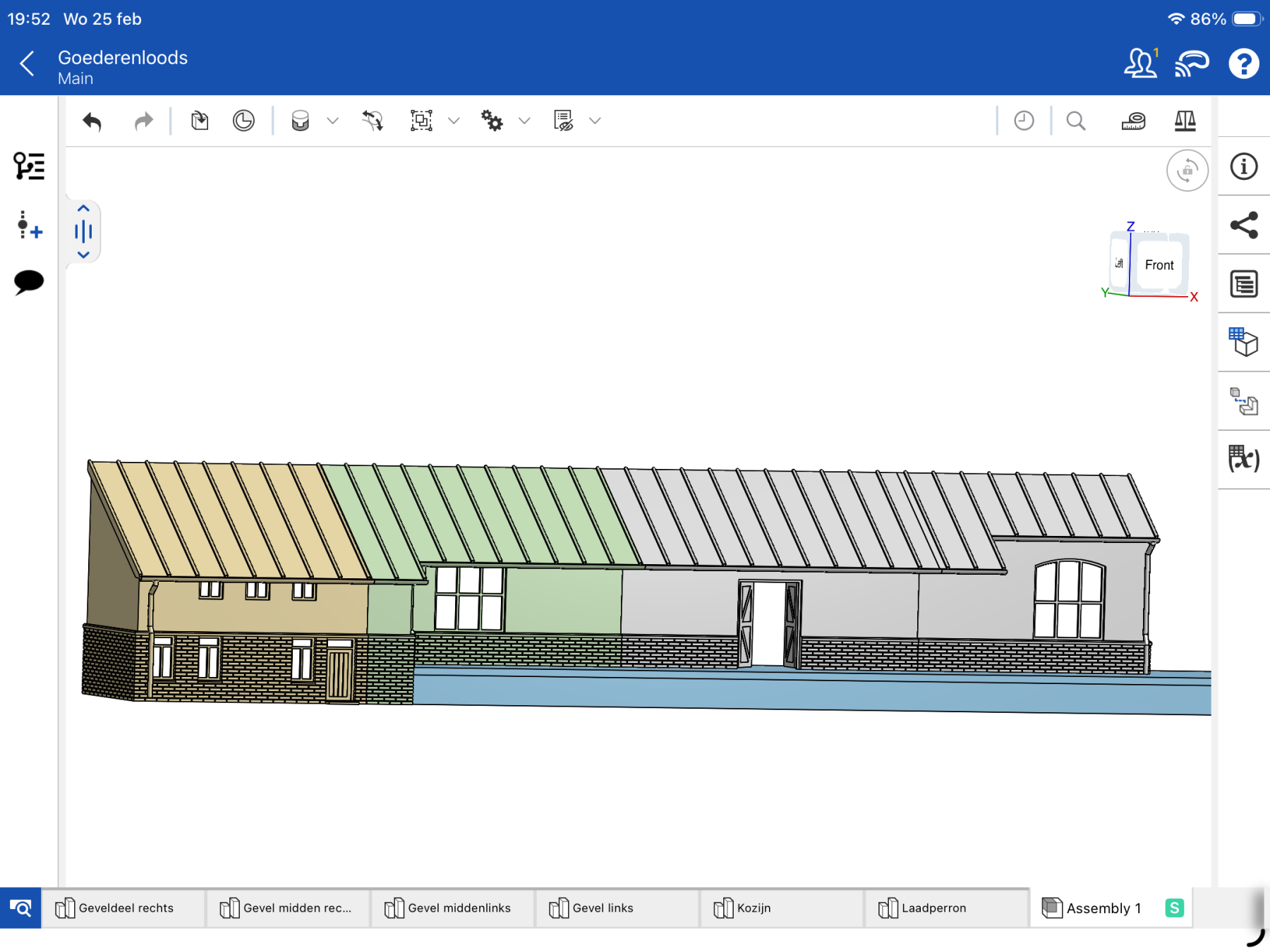Go back using the back chevron
Image resolution: width=1270 pixels, height=952 pixels.
pos(27,64)
